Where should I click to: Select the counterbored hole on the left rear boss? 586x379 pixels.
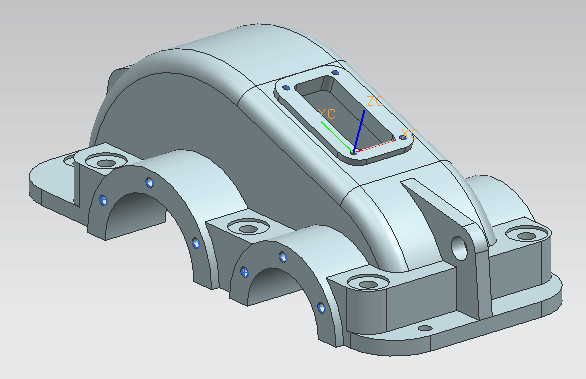click(x=106, y=162)
